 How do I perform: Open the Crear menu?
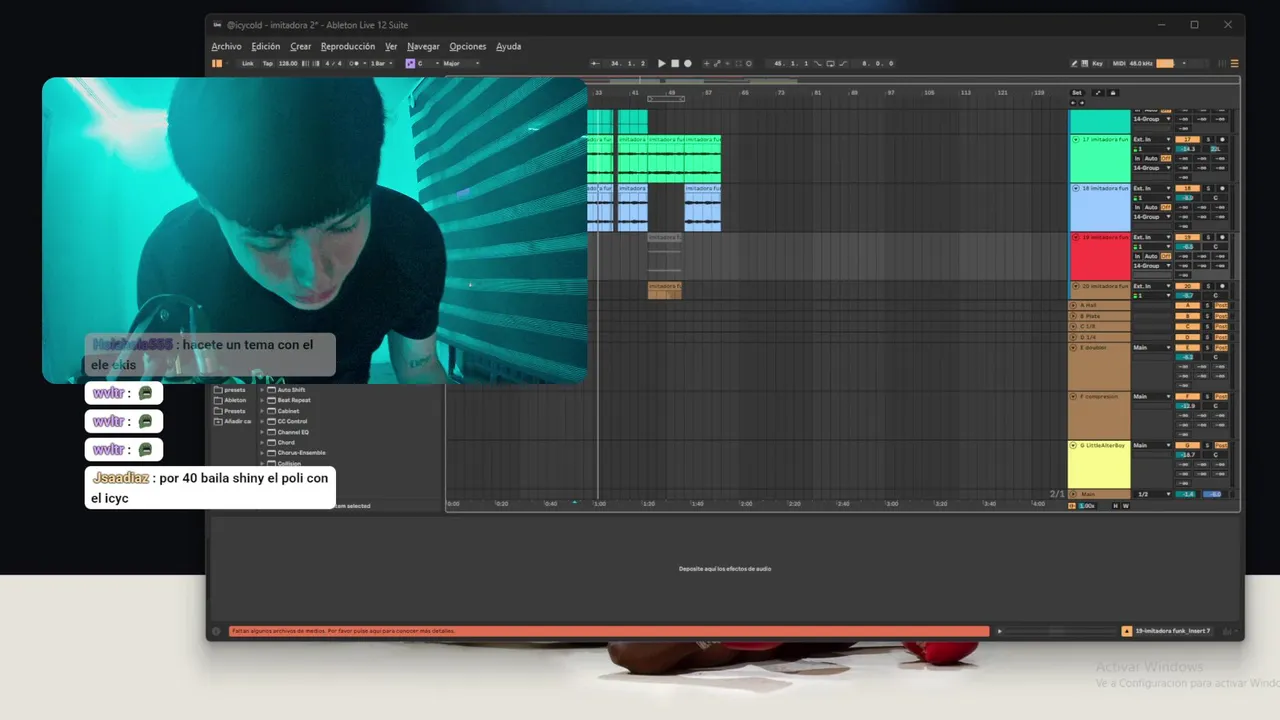[x=300, y=46]
